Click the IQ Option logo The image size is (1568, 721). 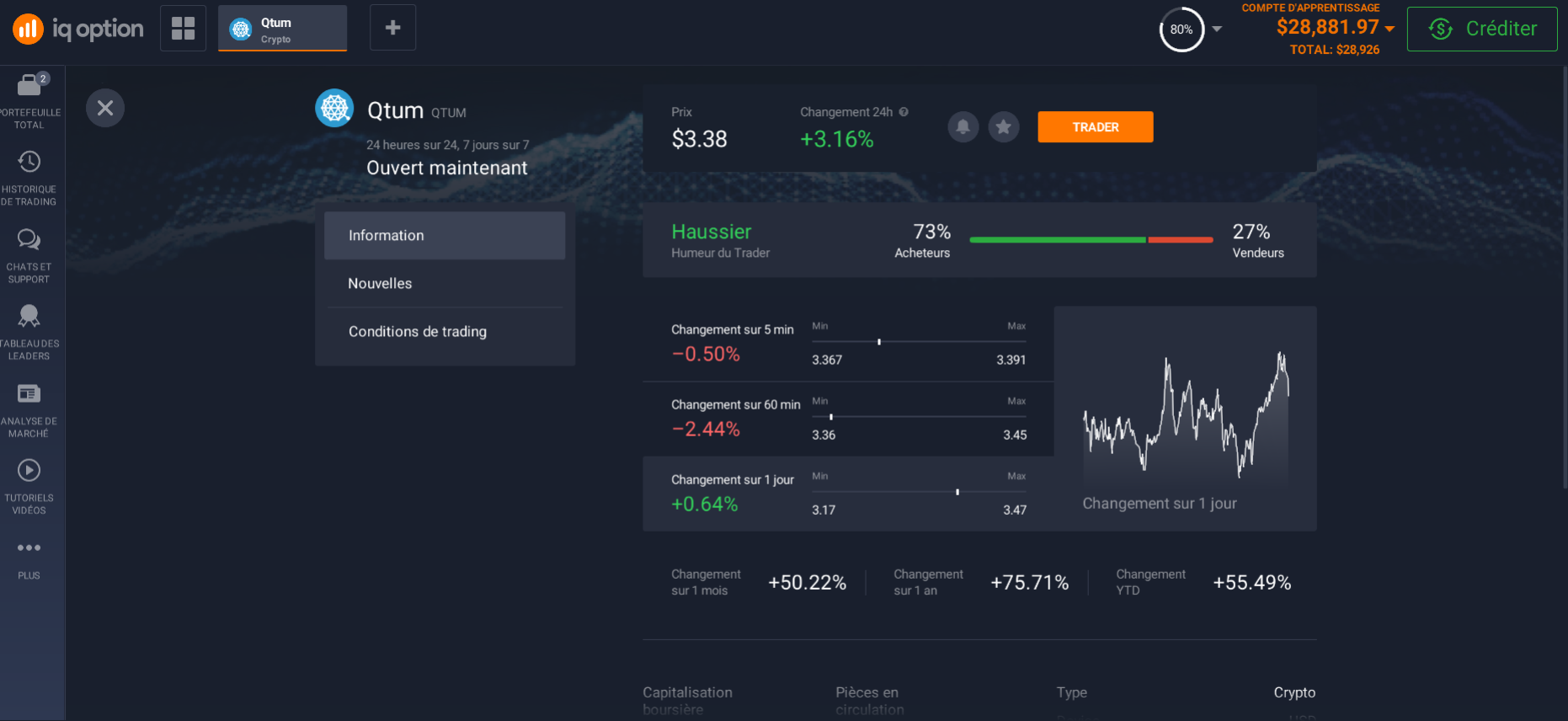click(78, 29)
